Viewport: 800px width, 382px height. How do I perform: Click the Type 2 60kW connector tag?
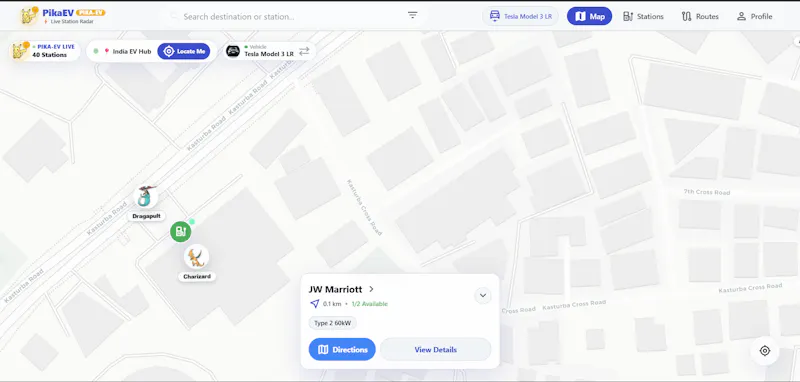[333, 323]
